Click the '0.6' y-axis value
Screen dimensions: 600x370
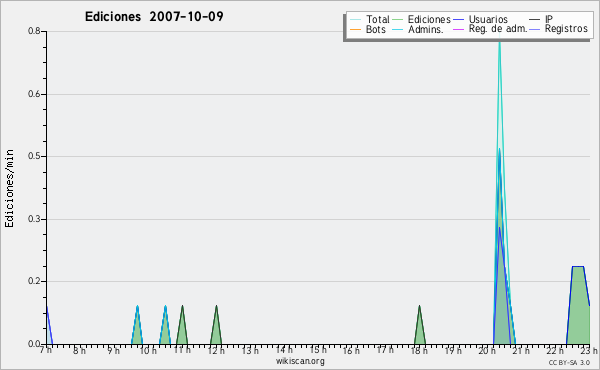(34, 94)
